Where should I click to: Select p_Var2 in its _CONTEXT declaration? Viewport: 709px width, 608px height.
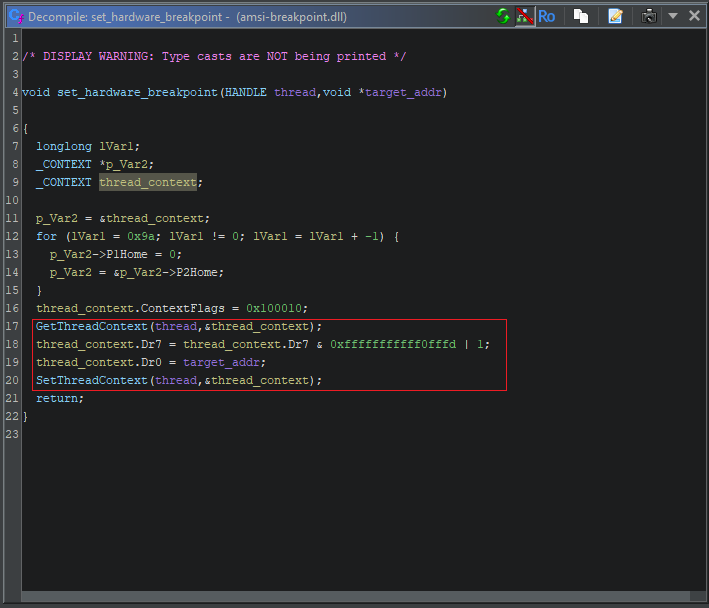tap(127, 165)
